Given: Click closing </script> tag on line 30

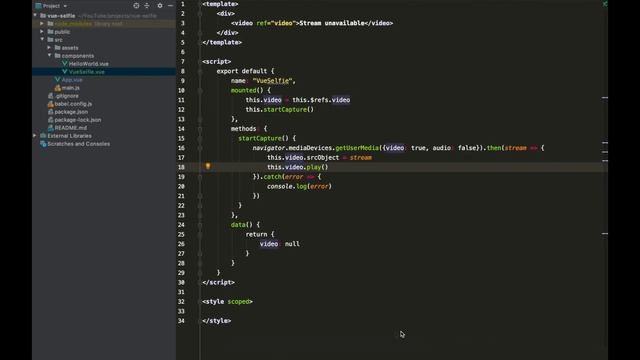Looking at the screenshot, I should [x=218, y=282].
